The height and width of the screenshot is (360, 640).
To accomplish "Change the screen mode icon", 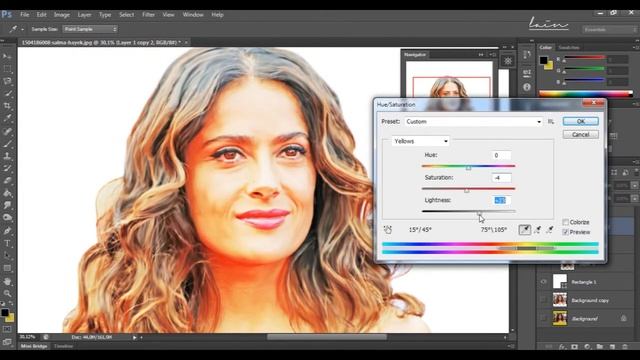I will pyautogui.click(x=7, y=342).
